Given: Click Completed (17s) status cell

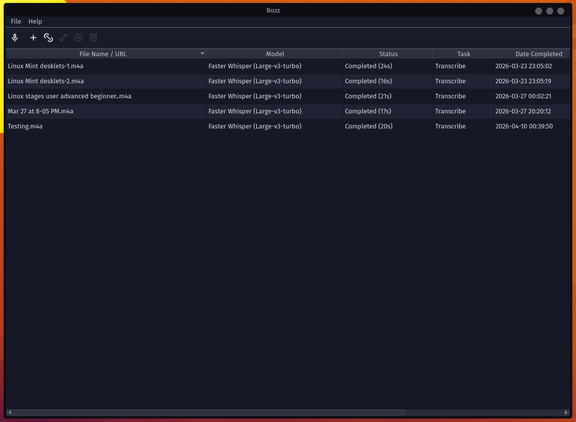Looking at the screenshot, I should [388, 111].
